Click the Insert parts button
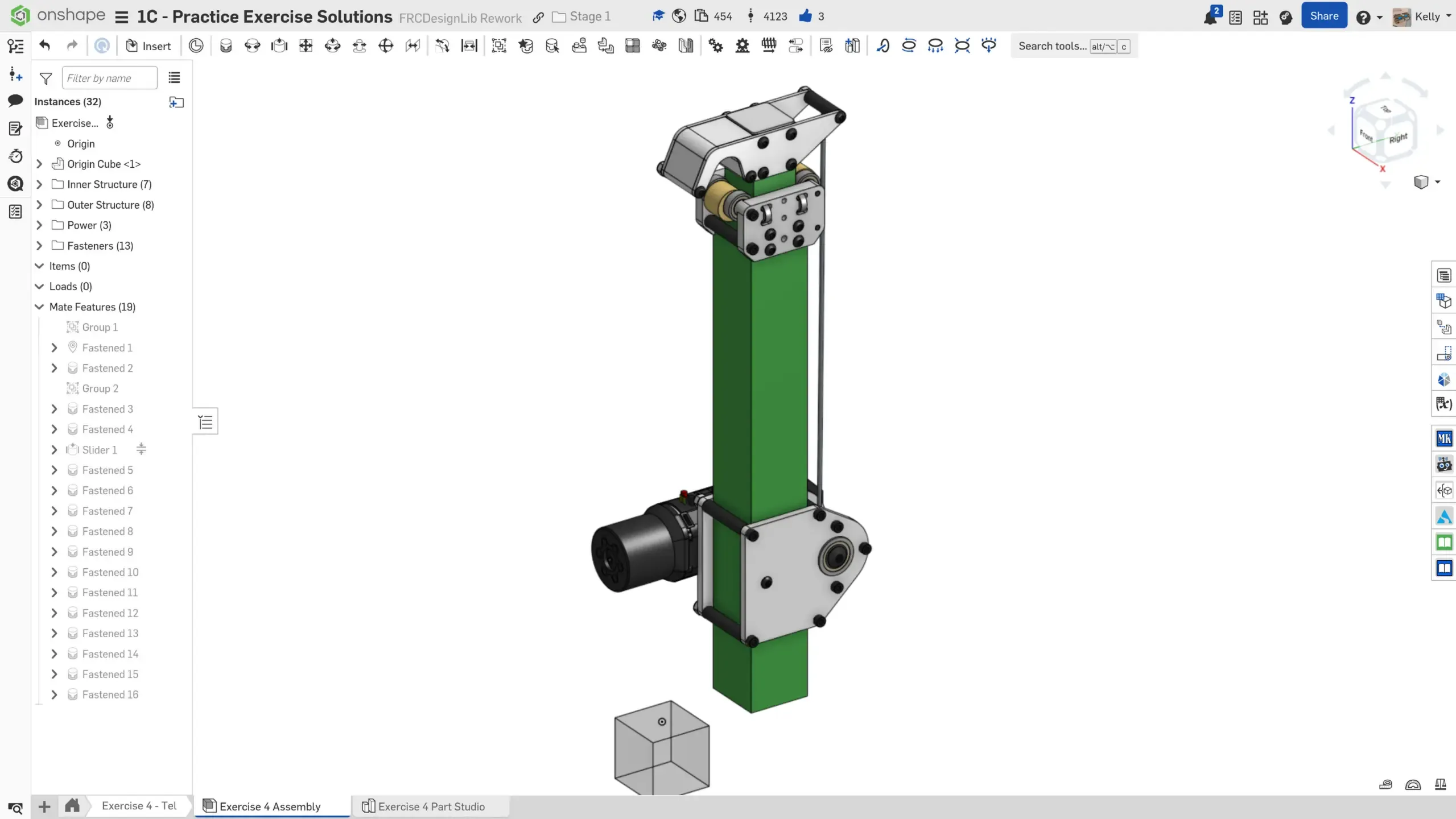This screenshot has height=819, width=1456. (x=149, y=45)
